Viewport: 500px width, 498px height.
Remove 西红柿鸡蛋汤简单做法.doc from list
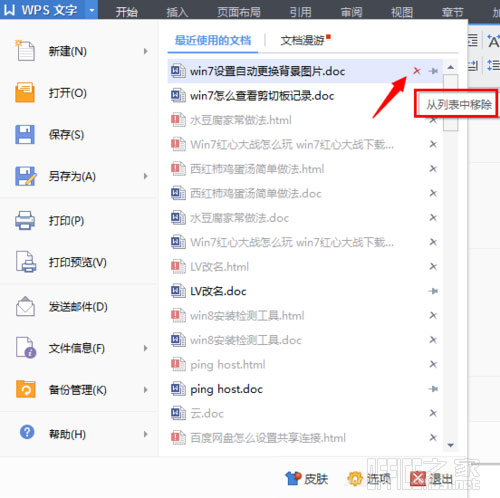(x=433, y=193)
